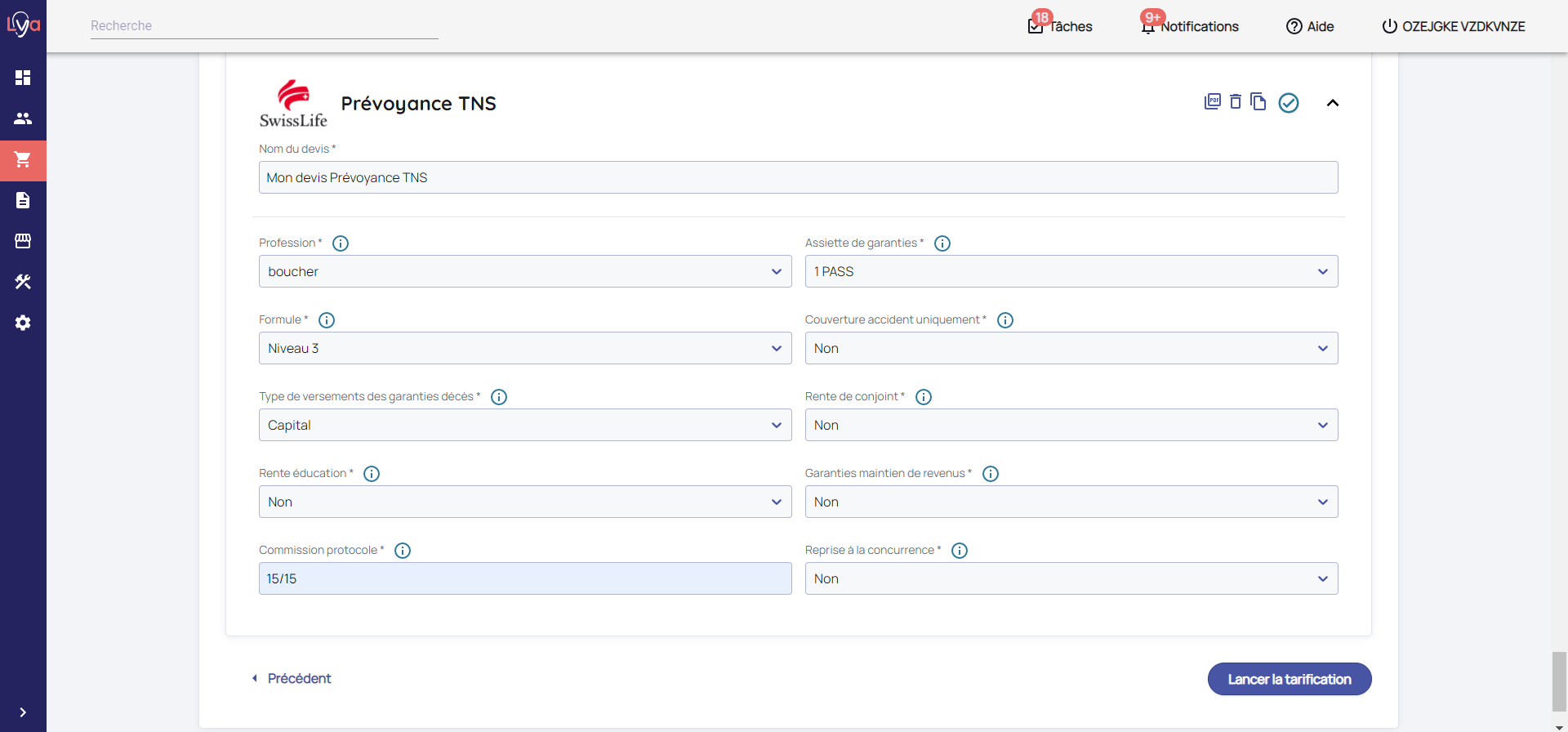Screen dimensions: 1568x732
Task: Click the validate checkmark circle icon
Action: click(1289, 103)
